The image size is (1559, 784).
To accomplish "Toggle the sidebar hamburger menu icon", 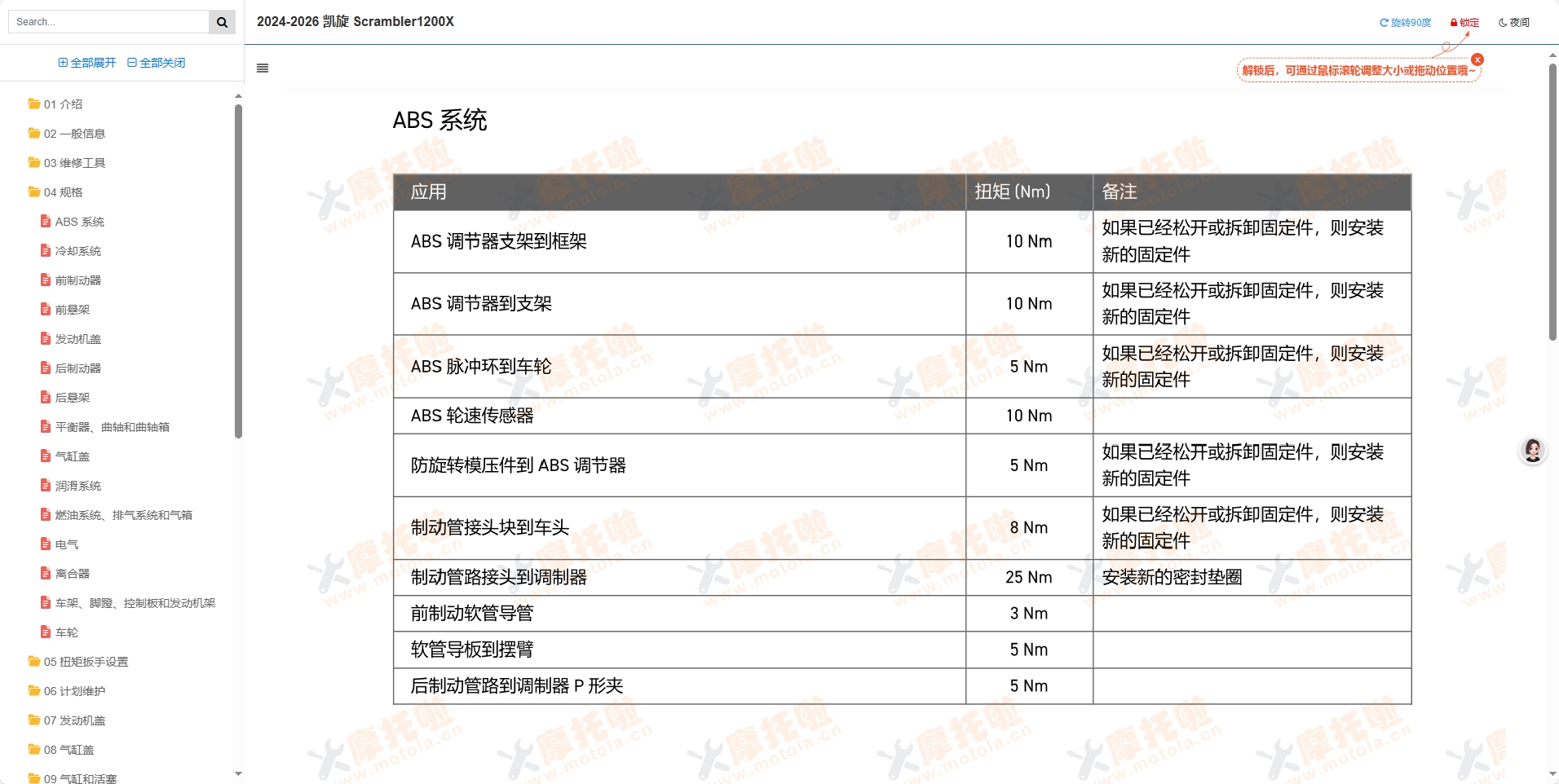I will (263, 68).
